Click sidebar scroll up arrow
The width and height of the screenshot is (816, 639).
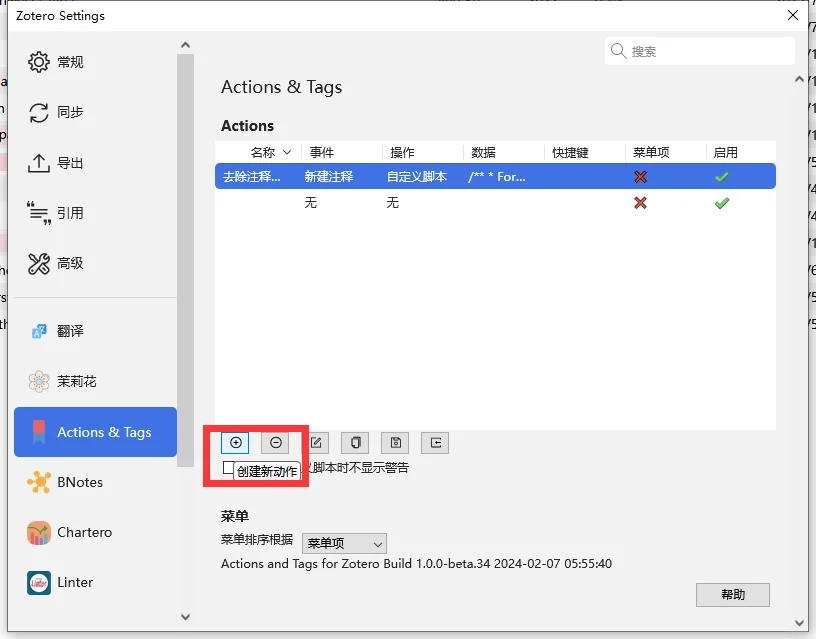click(185, 45)
